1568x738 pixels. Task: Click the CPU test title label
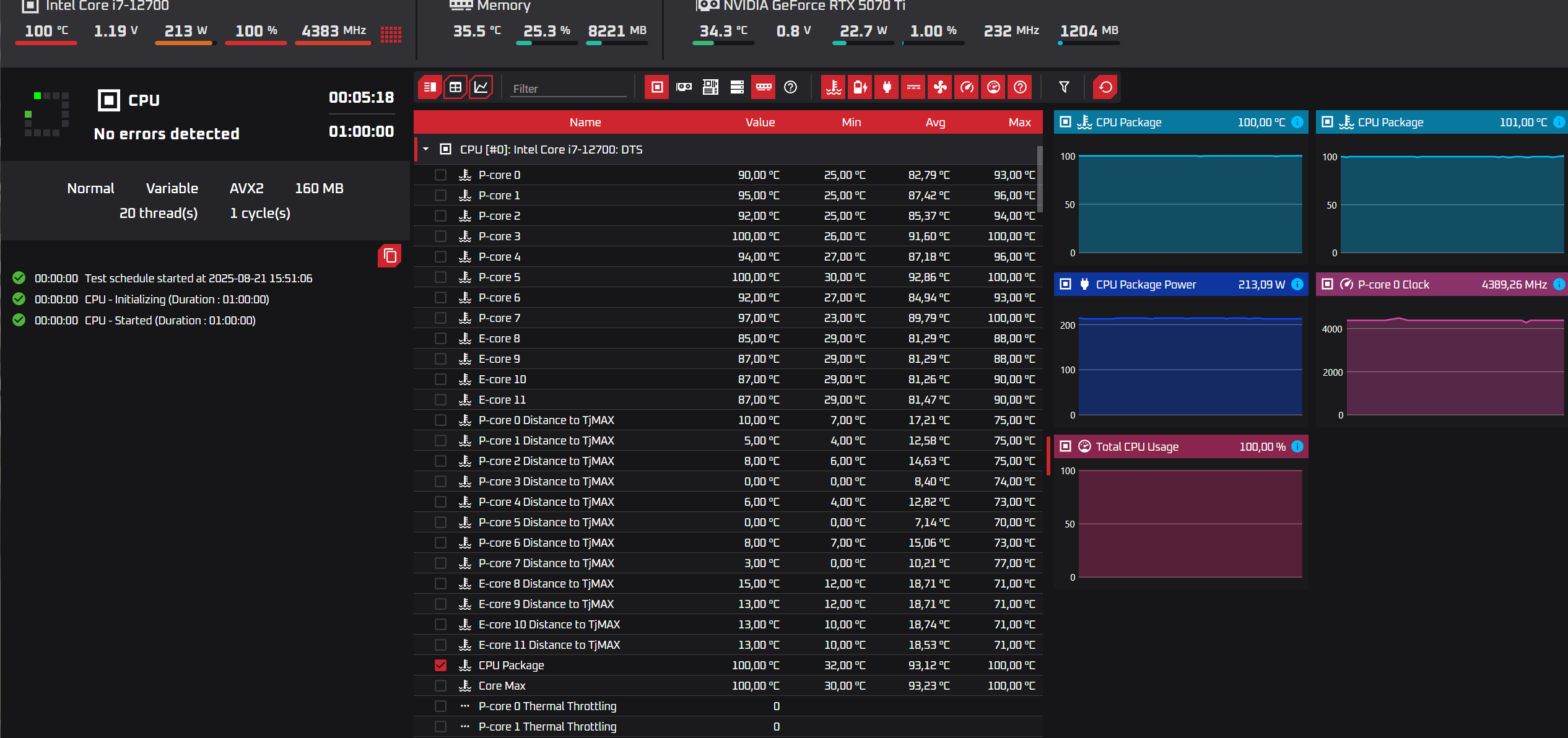144,100
